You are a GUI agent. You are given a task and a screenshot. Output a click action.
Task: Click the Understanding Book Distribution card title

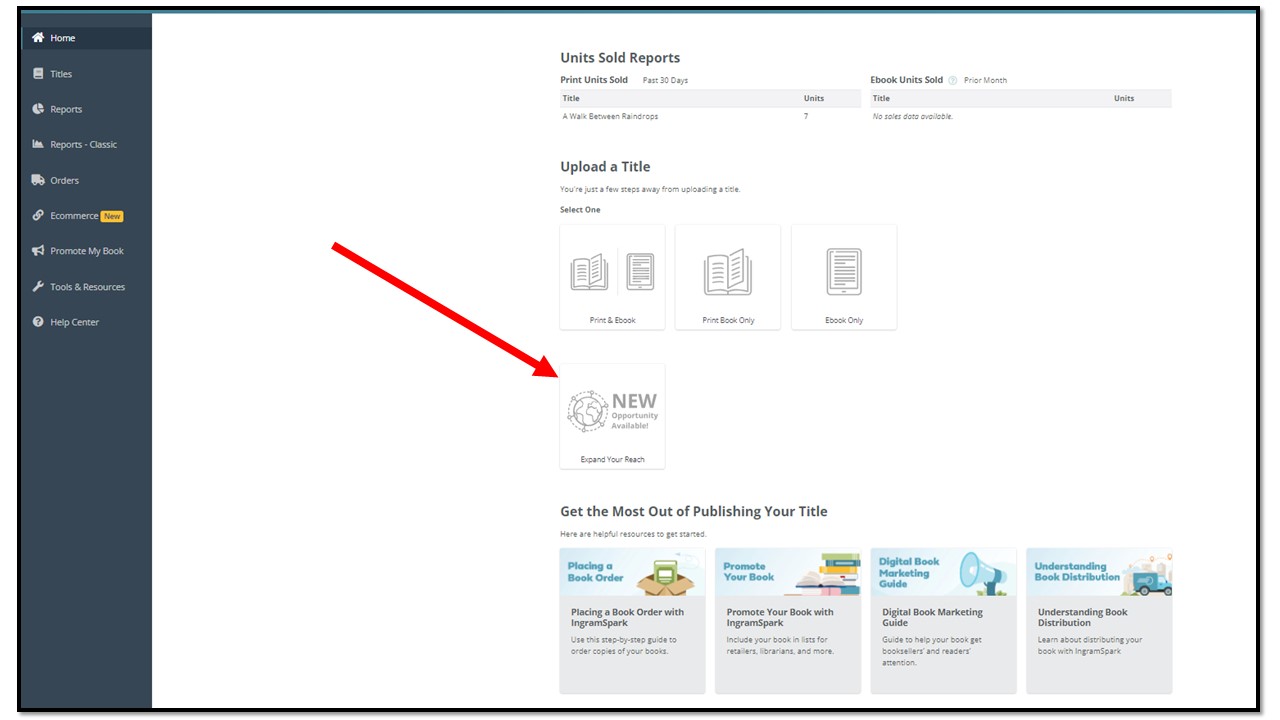tap(1082, 617)
